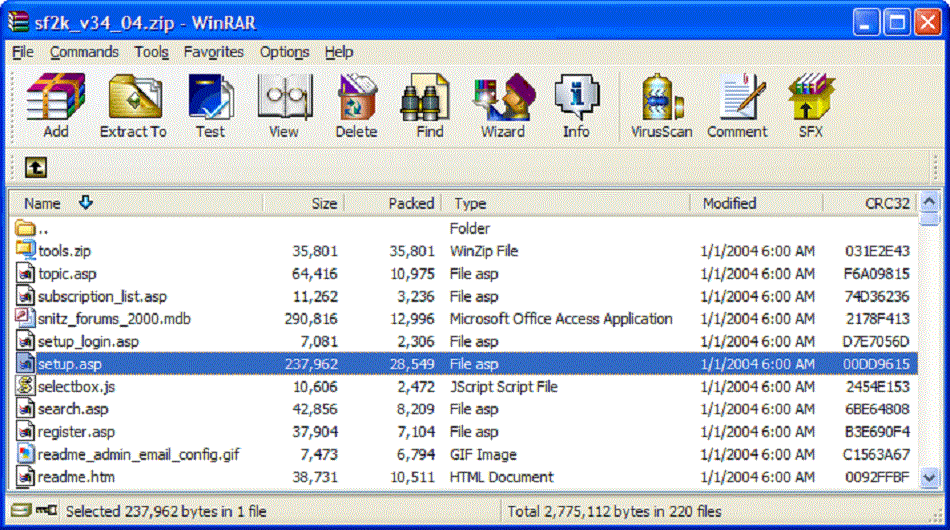
Task: Open the Favorites menu
Action: click(214, 52)
